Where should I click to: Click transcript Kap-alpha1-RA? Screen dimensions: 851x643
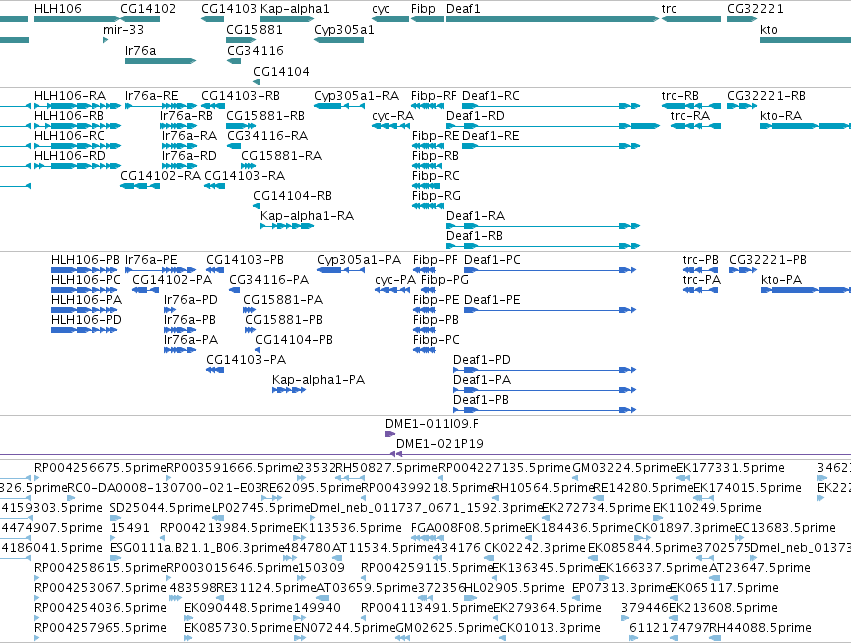tap(287, 226)
